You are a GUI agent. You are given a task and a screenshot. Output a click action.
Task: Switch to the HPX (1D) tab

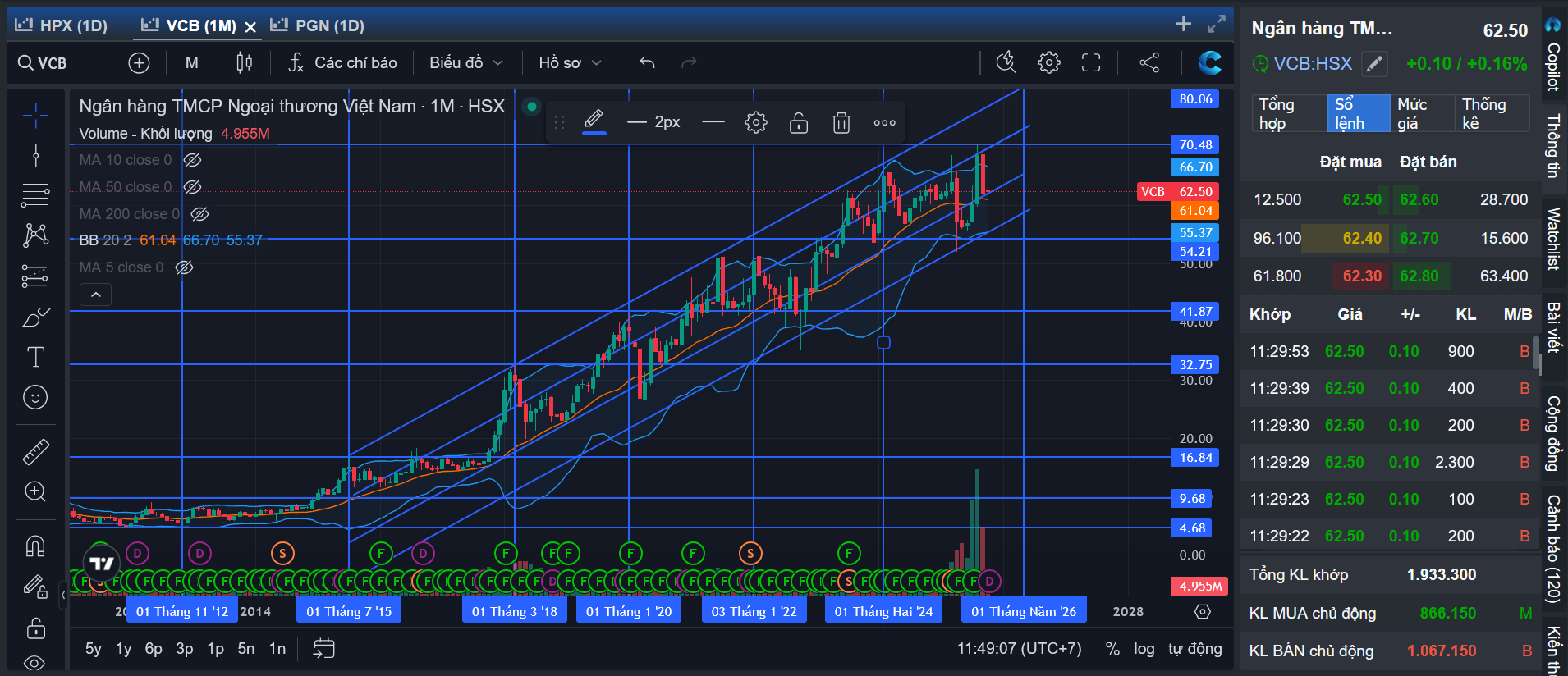click(x=62, y=25)
